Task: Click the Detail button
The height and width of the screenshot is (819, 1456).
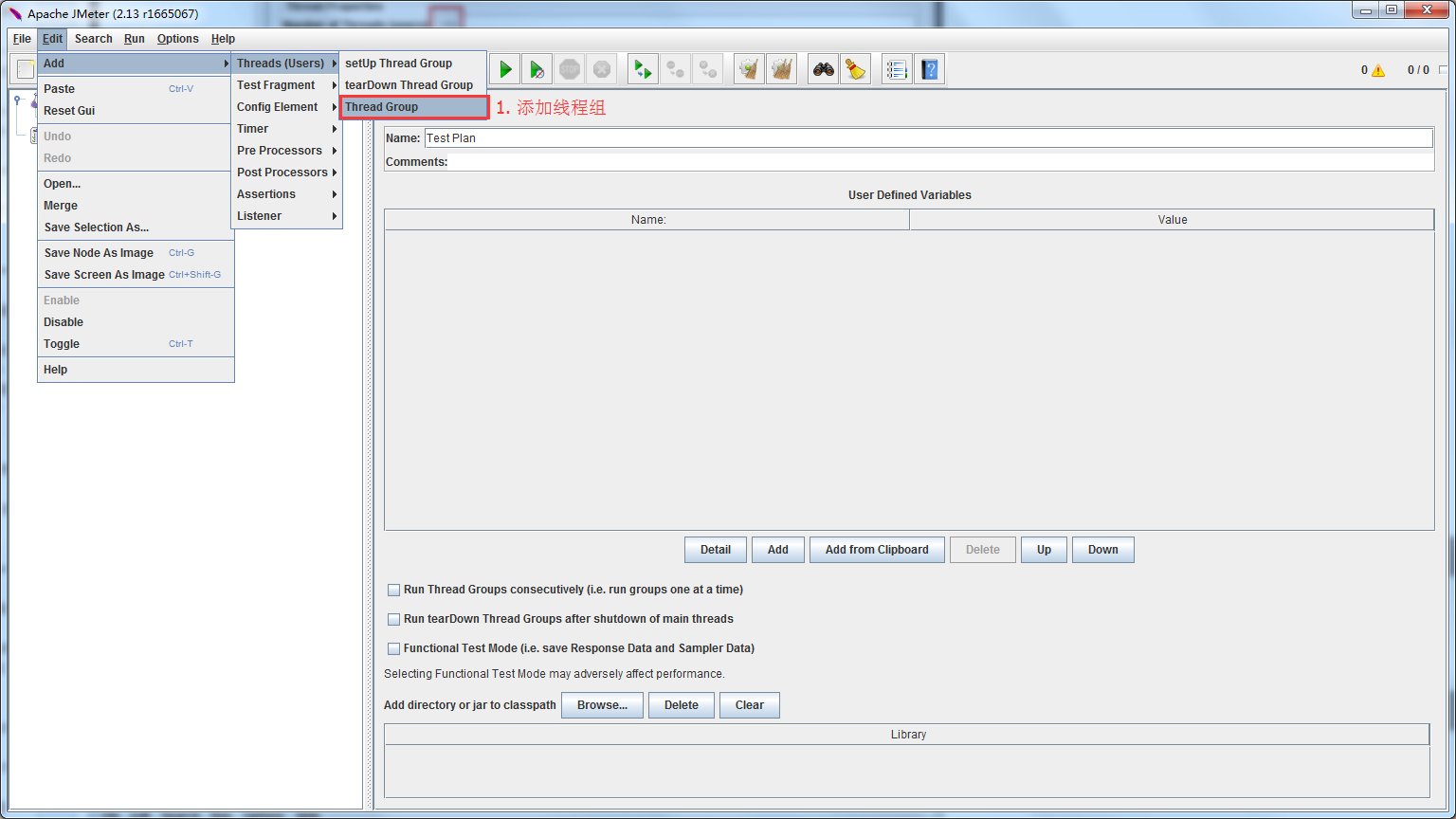Action: 716,550
